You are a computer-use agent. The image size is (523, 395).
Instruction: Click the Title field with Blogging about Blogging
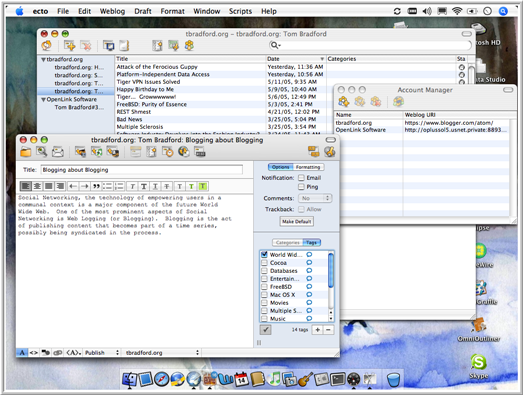(142, 169)
